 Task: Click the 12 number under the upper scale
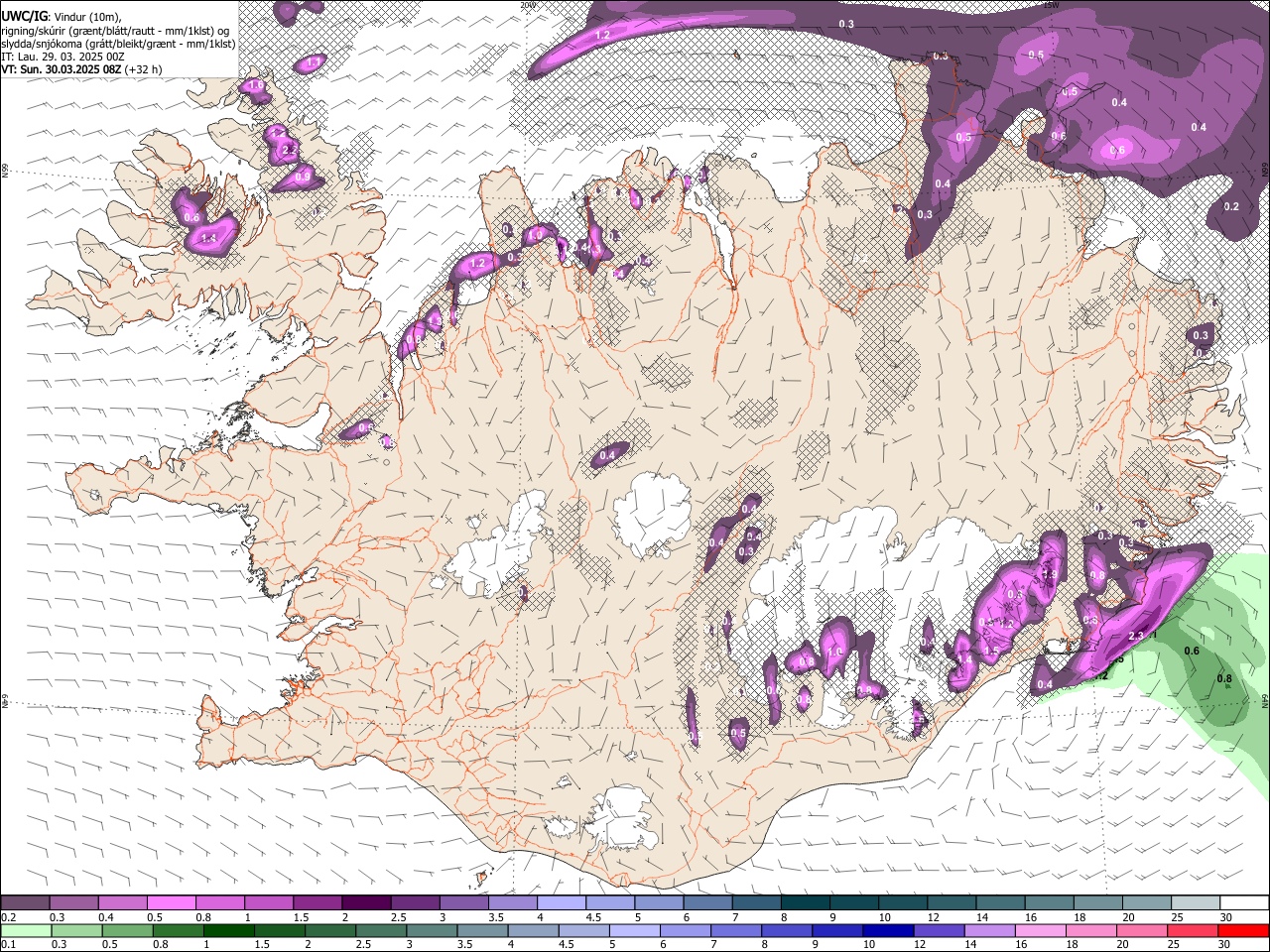(x=932, y=917)
